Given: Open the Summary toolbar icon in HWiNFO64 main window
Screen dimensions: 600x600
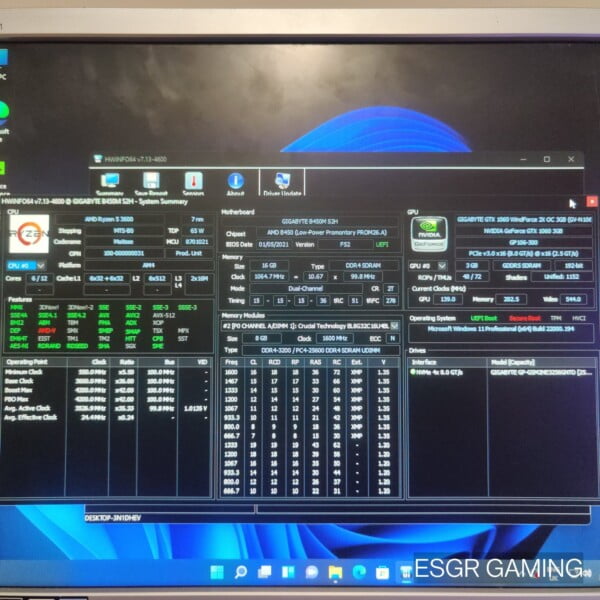Looking at the screenshot, I should pos(110,184).
